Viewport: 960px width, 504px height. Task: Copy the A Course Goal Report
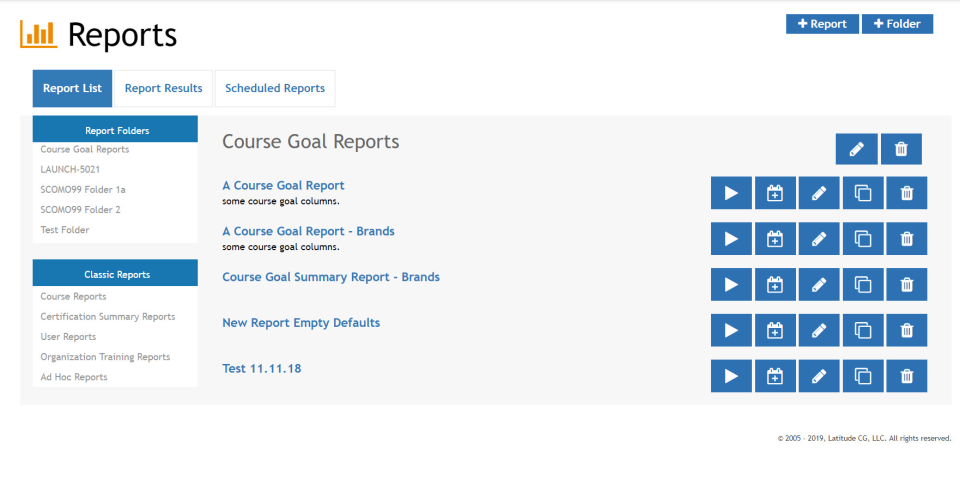pyautogui.click(x=863, y=193)
